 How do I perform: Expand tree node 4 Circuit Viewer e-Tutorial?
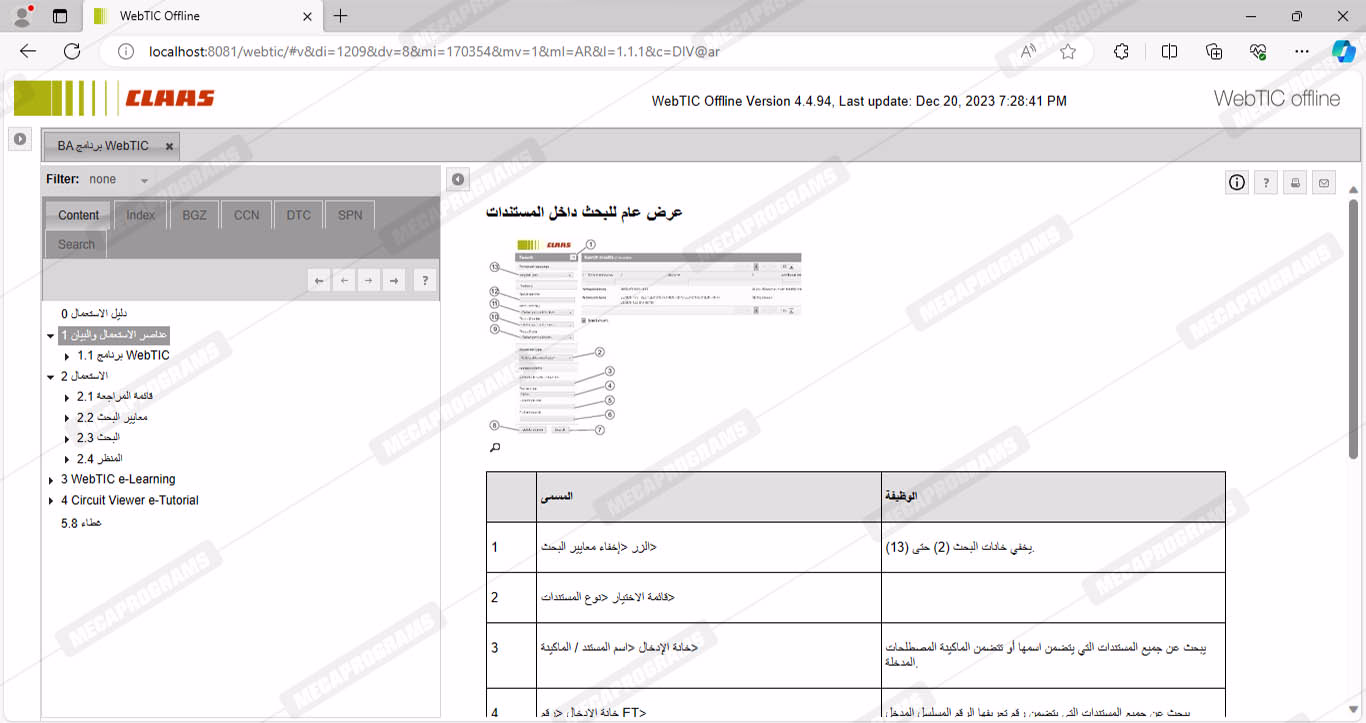pyautogui.click(x=51, y=501)
